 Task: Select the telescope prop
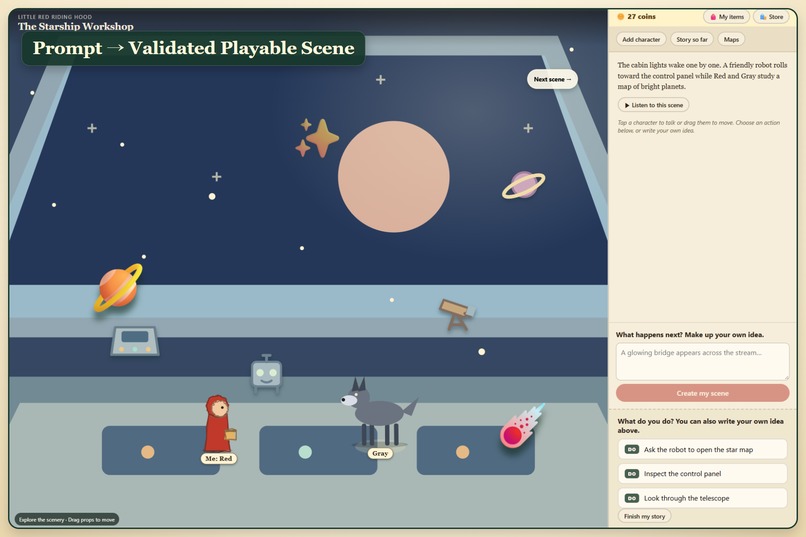(456, 315)
